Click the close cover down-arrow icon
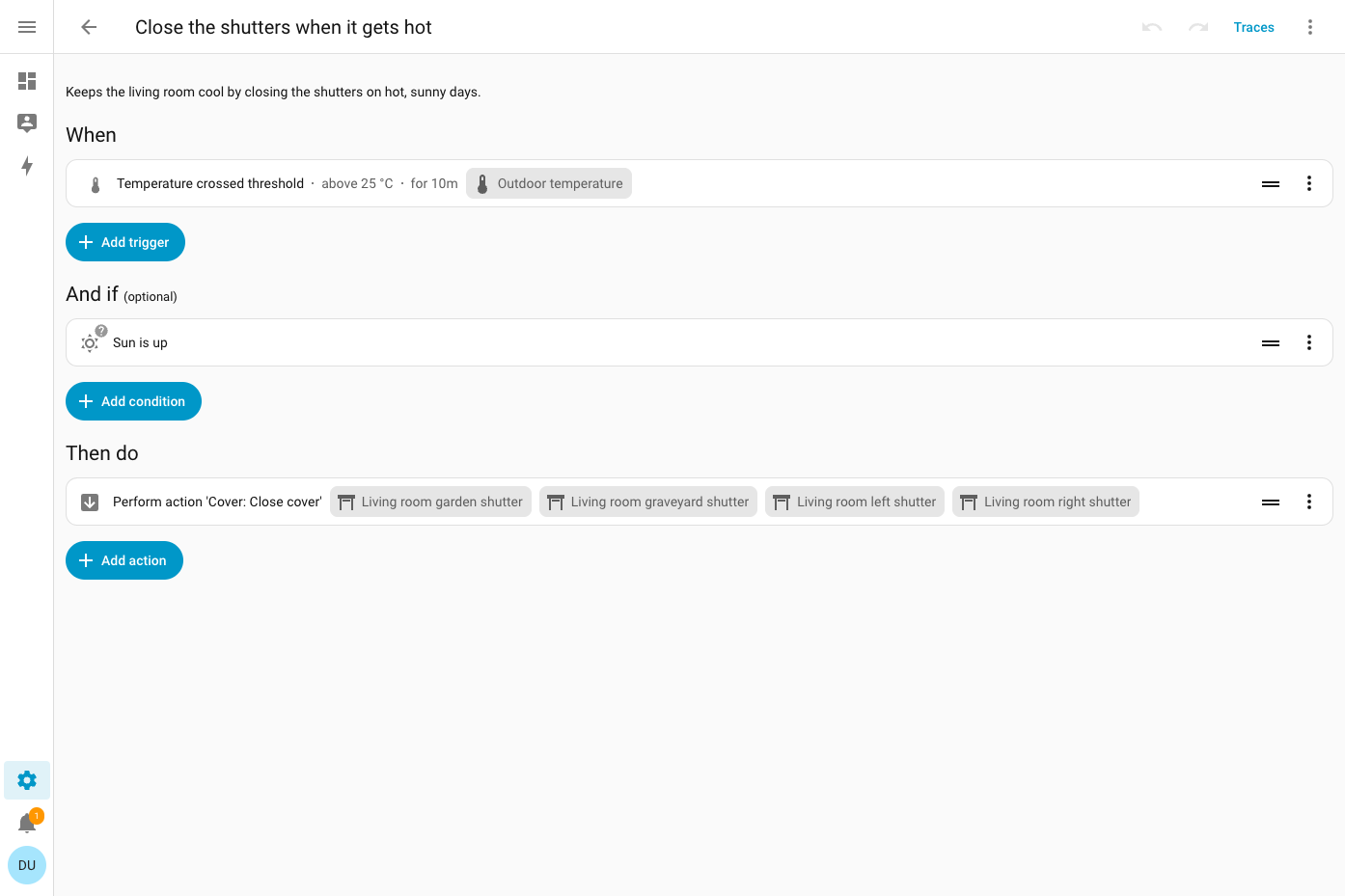 point(90,502)
